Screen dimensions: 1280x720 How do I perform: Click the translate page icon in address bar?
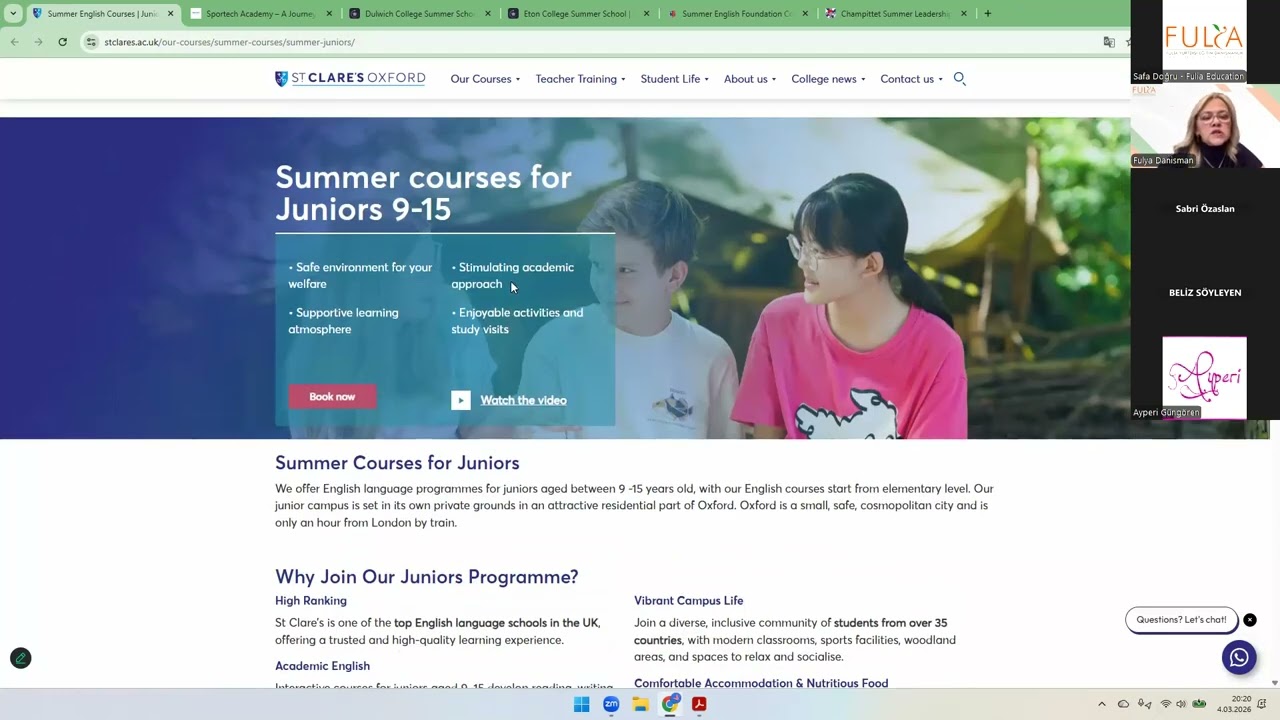(1109, 42)
